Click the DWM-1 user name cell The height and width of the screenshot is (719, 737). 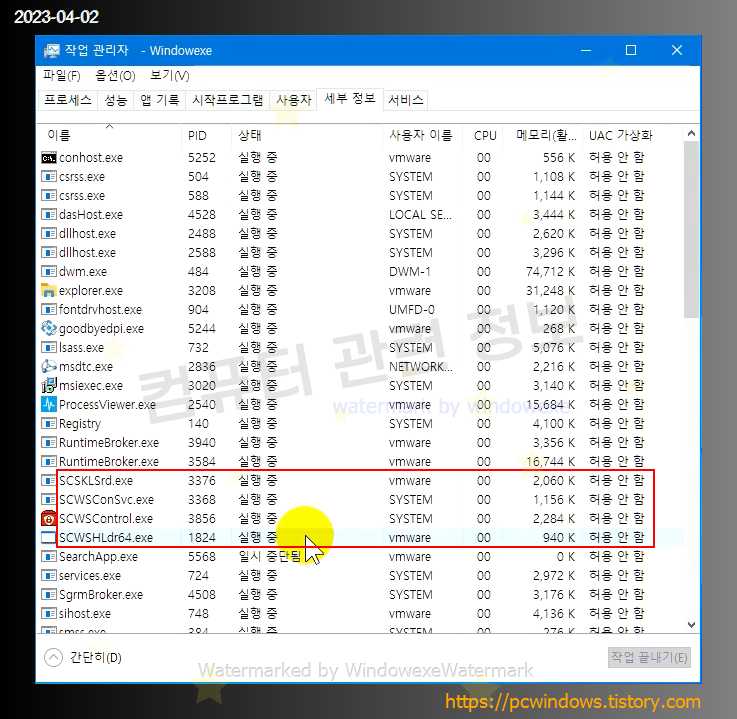click(409, 272)
